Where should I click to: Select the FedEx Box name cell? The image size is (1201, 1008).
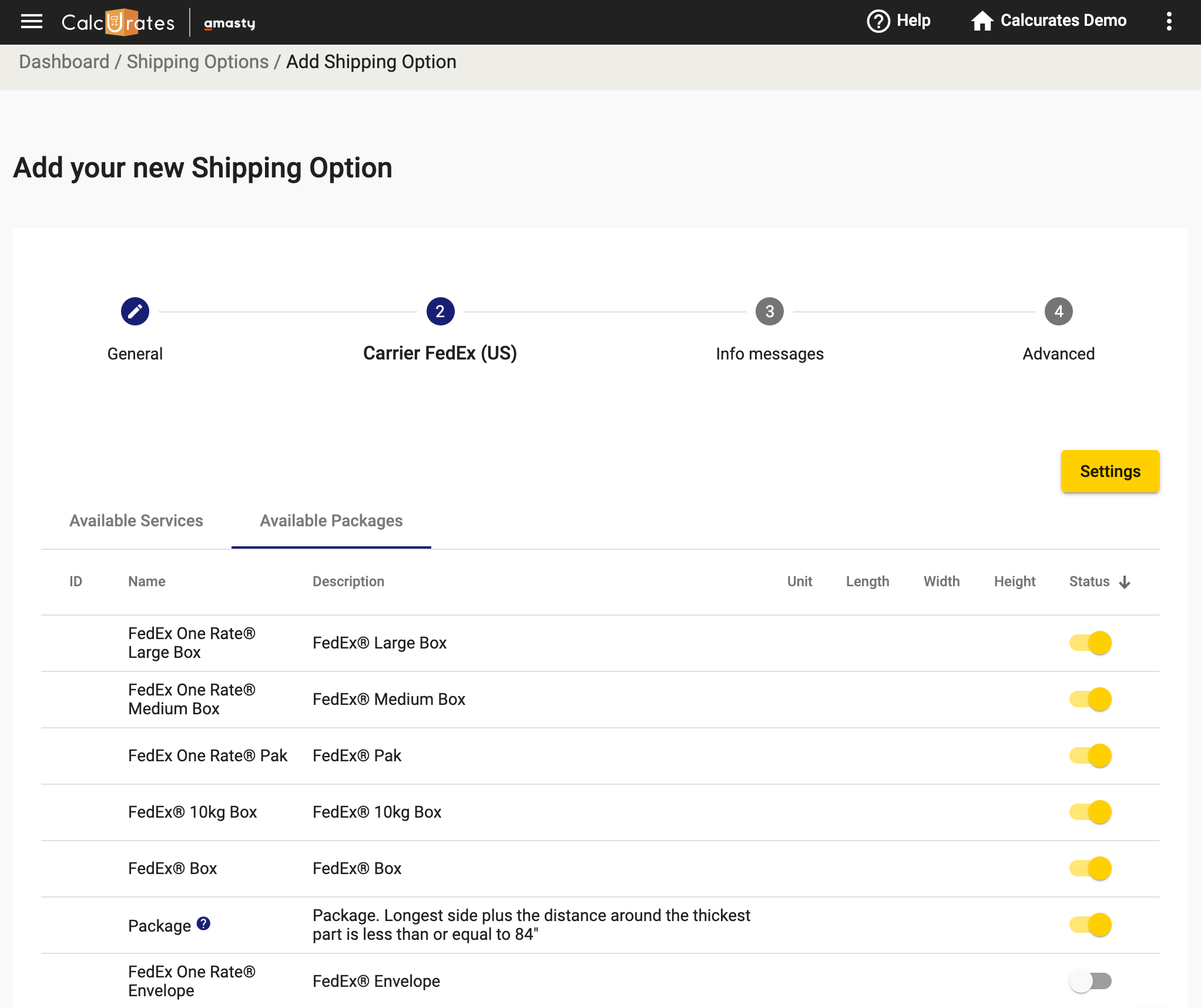pyautogui.click(x=173, y=868)
